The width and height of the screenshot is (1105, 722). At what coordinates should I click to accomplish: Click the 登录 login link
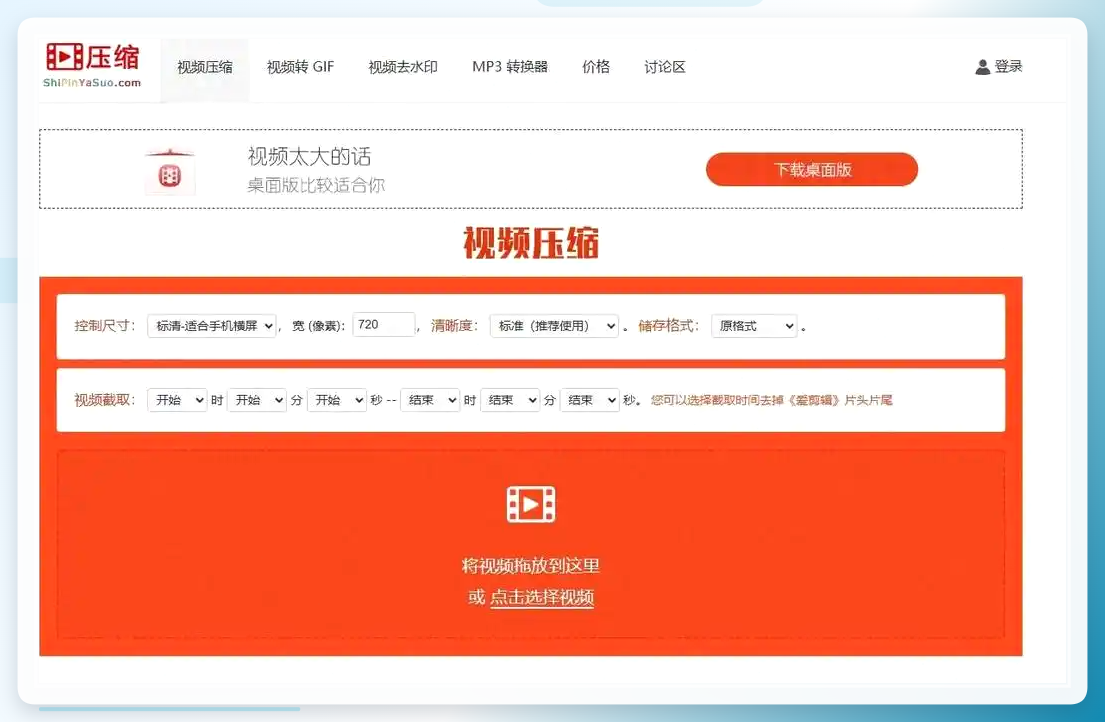click(1008, 66)
